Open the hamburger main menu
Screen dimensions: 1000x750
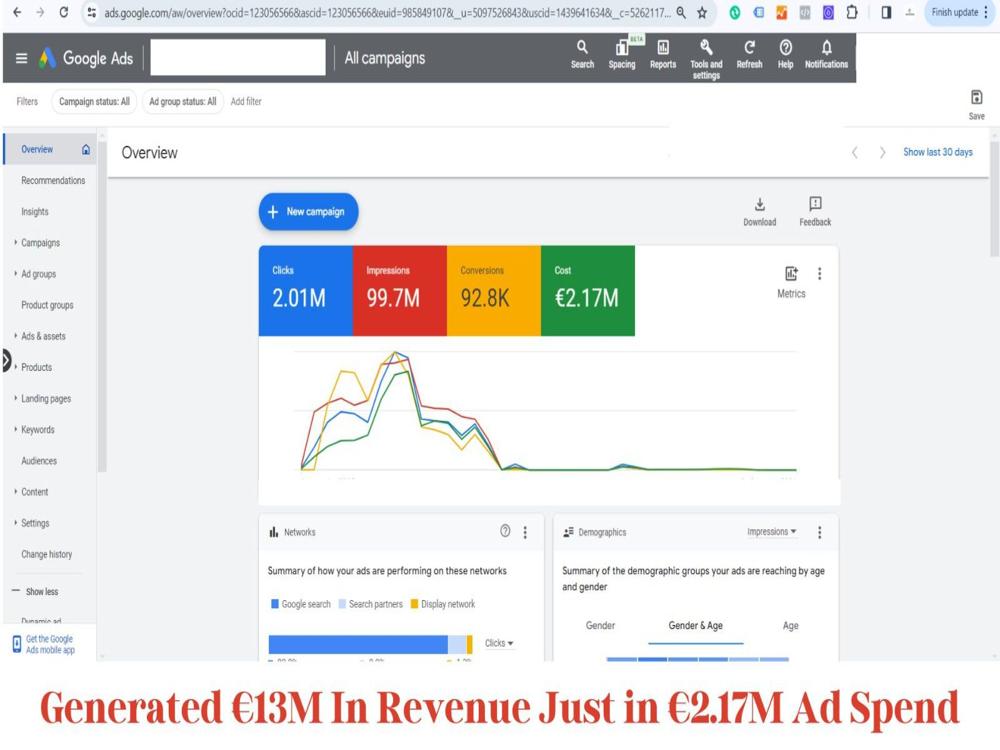[21, 58]
